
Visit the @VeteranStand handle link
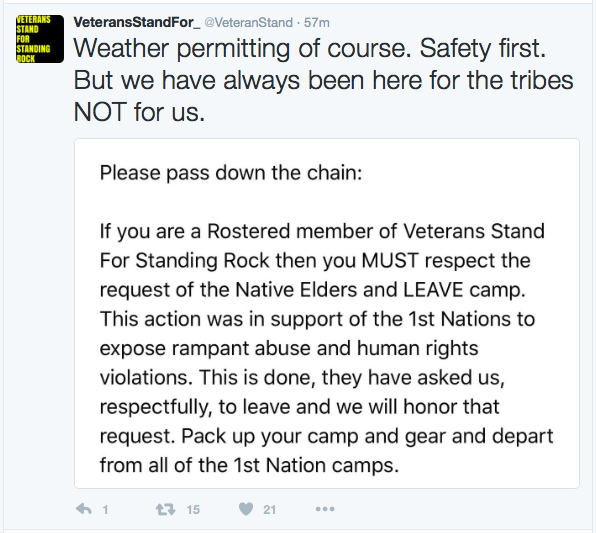click(x=249, y=23)
